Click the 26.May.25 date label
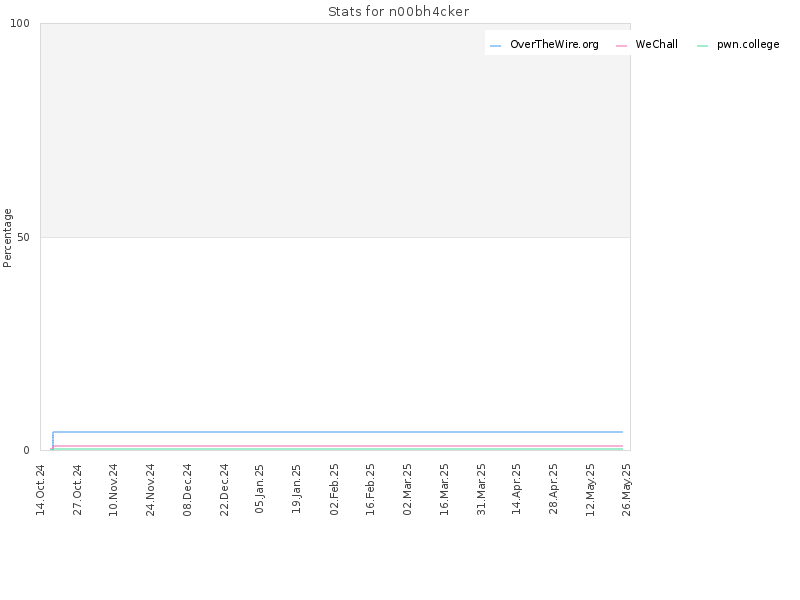Viewport: 800px width, 600px height. (627, 490)
